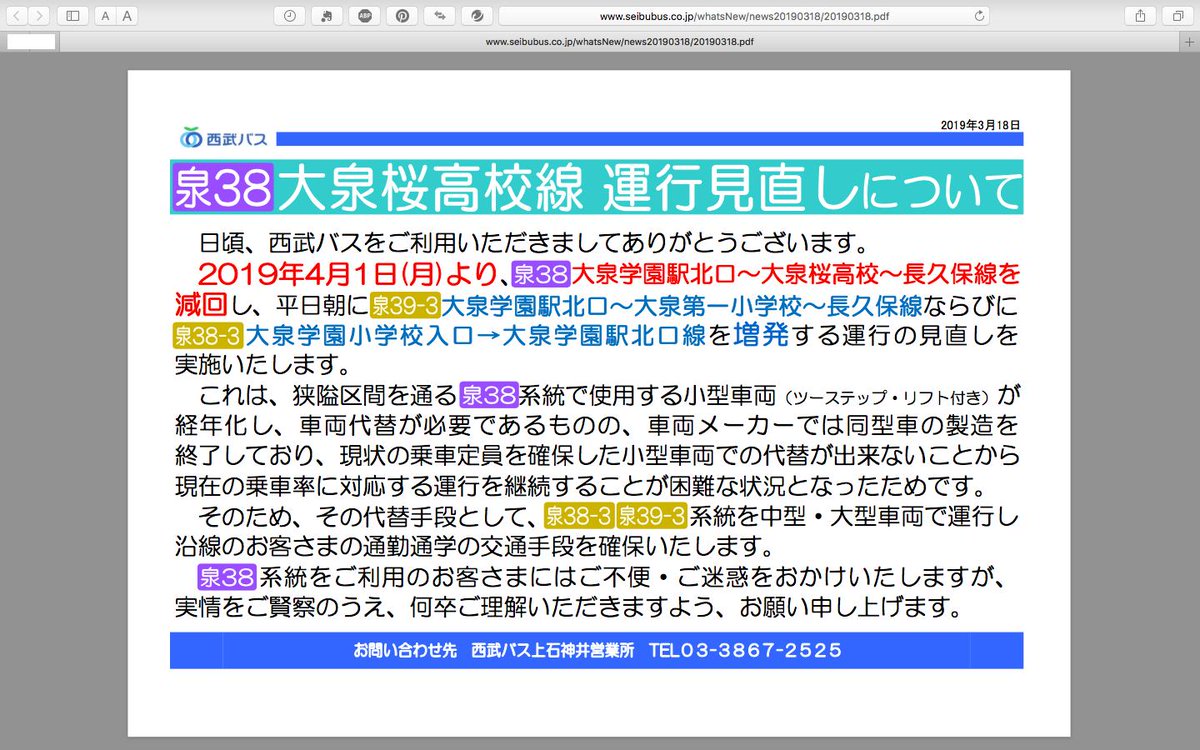Click the note ツーステップ・リフト付き
1200x750 pixels.
[x=885, y=396]
